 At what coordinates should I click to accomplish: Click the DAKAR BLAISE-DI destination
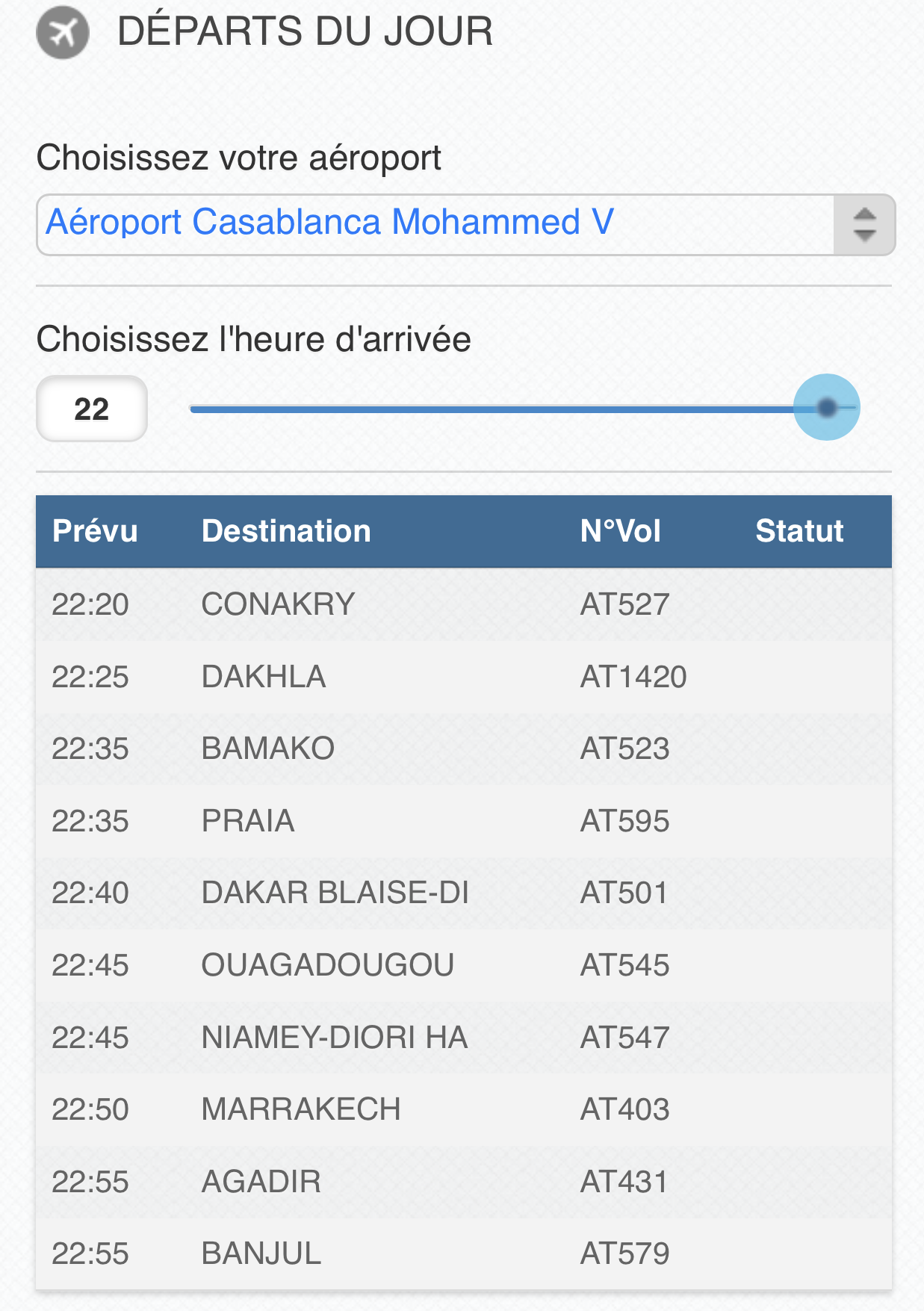[x=335, y=893]
